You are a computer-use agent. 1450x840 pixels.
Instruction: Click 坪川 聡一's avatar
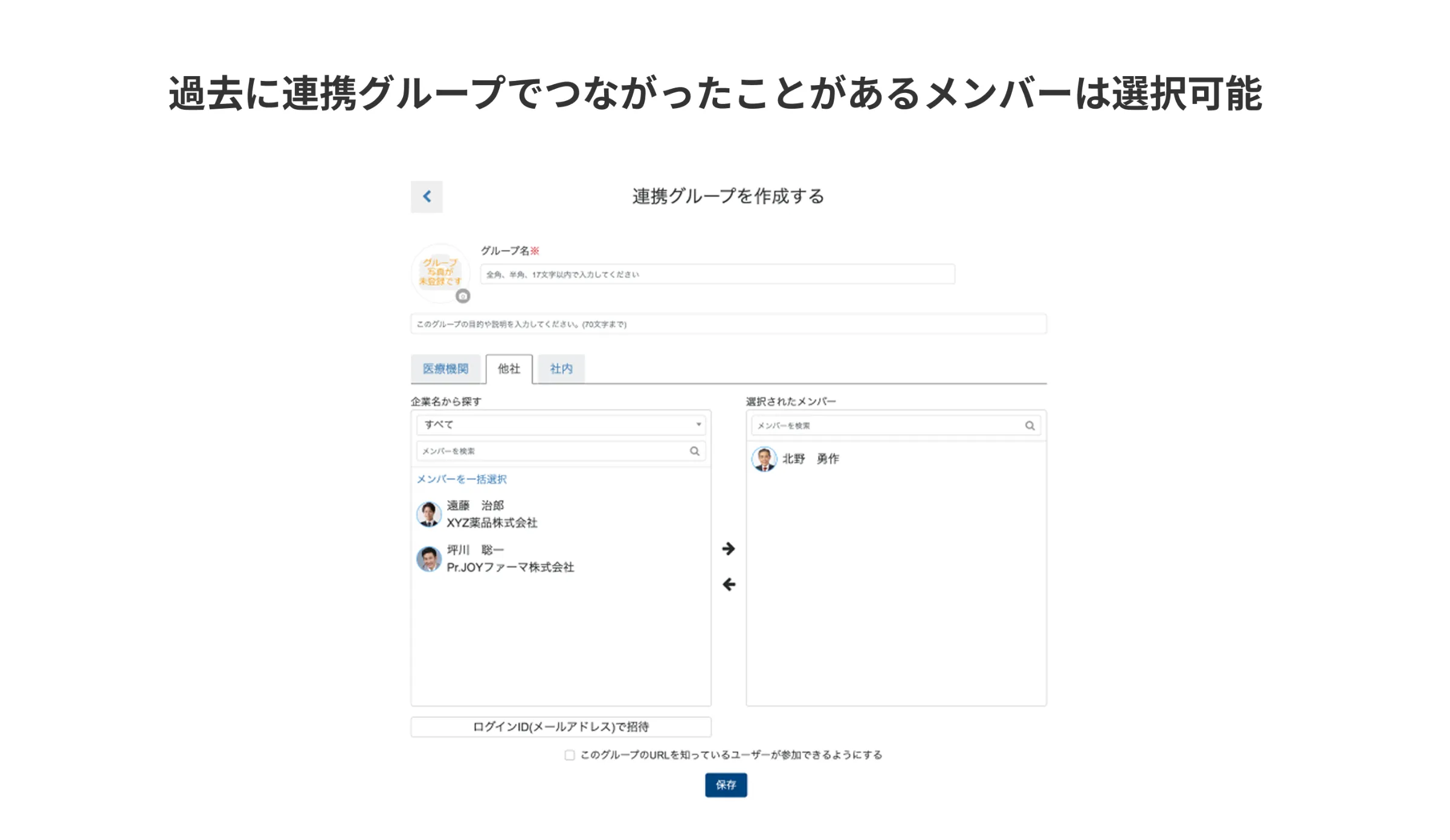pos(429,559)
